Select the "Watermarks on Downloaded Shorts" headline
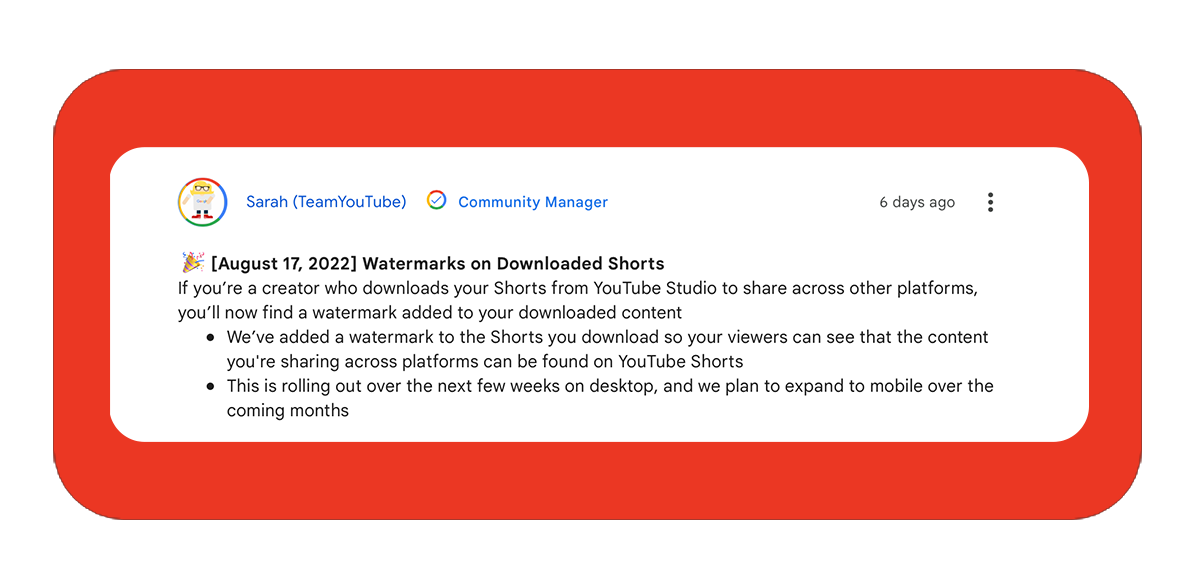 [513, 264]
